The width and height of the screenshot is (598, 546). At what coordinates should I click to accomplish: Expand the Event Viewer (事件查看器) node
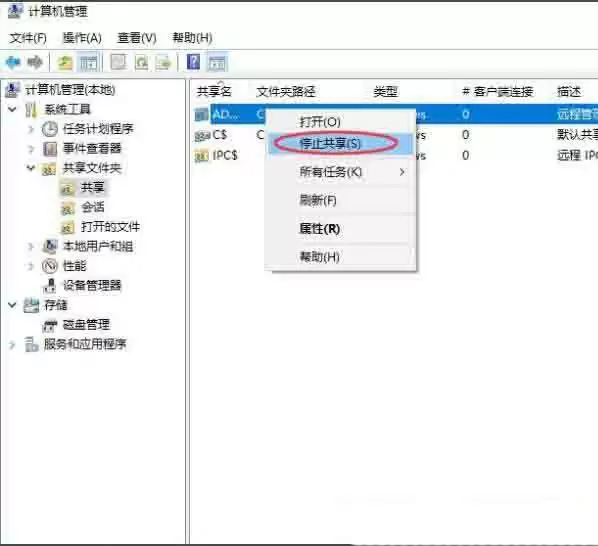31,149
